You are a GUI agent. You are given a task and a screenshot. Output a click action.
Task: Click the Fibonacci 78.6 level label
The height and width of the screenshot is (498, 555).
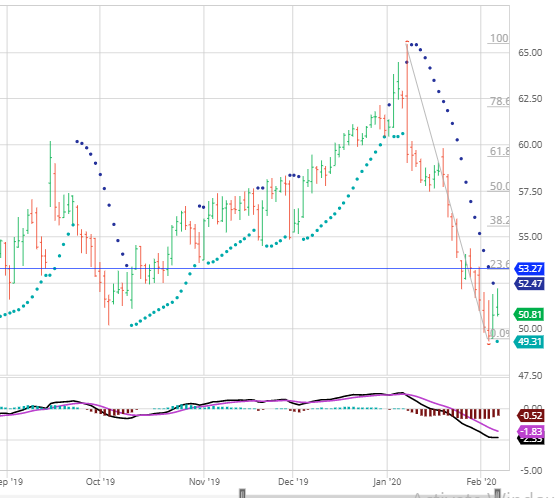coord(499,102)
